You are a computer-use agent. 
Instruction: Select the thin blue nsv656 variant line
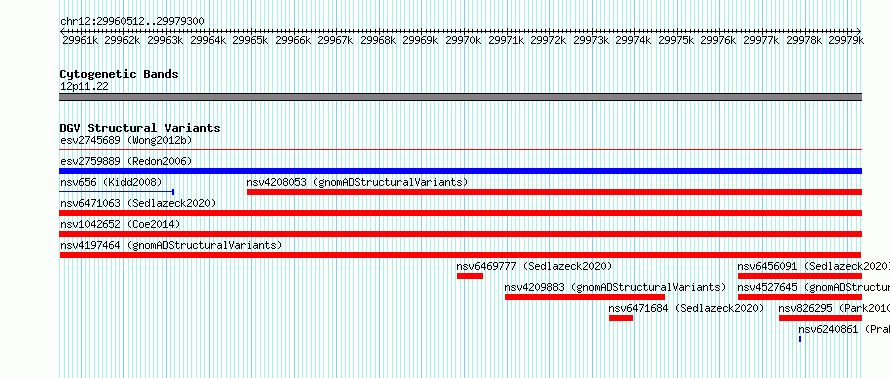coord(116,192)
